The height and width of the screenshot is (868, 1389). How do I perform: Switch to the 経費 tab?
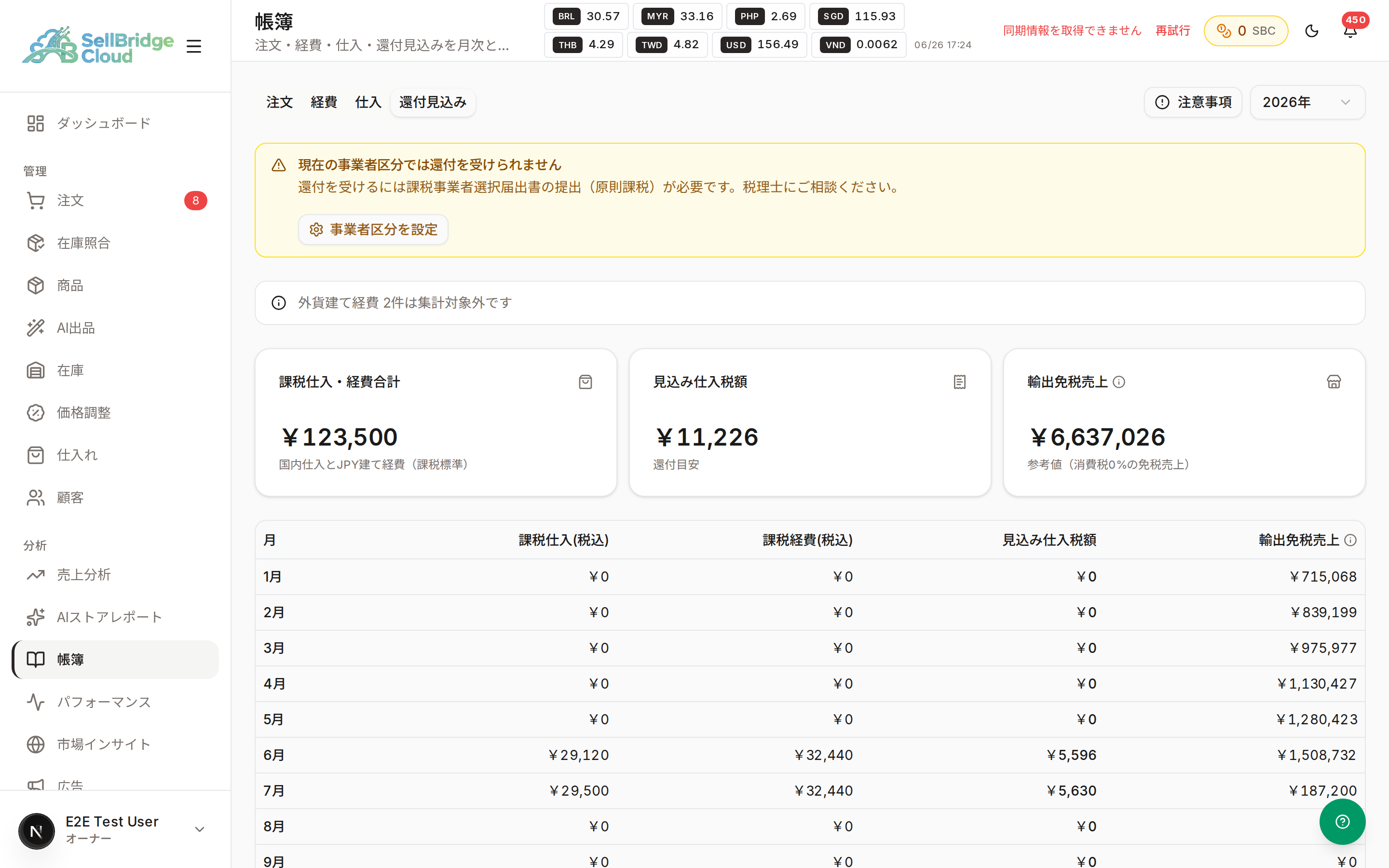click(324, 102)
